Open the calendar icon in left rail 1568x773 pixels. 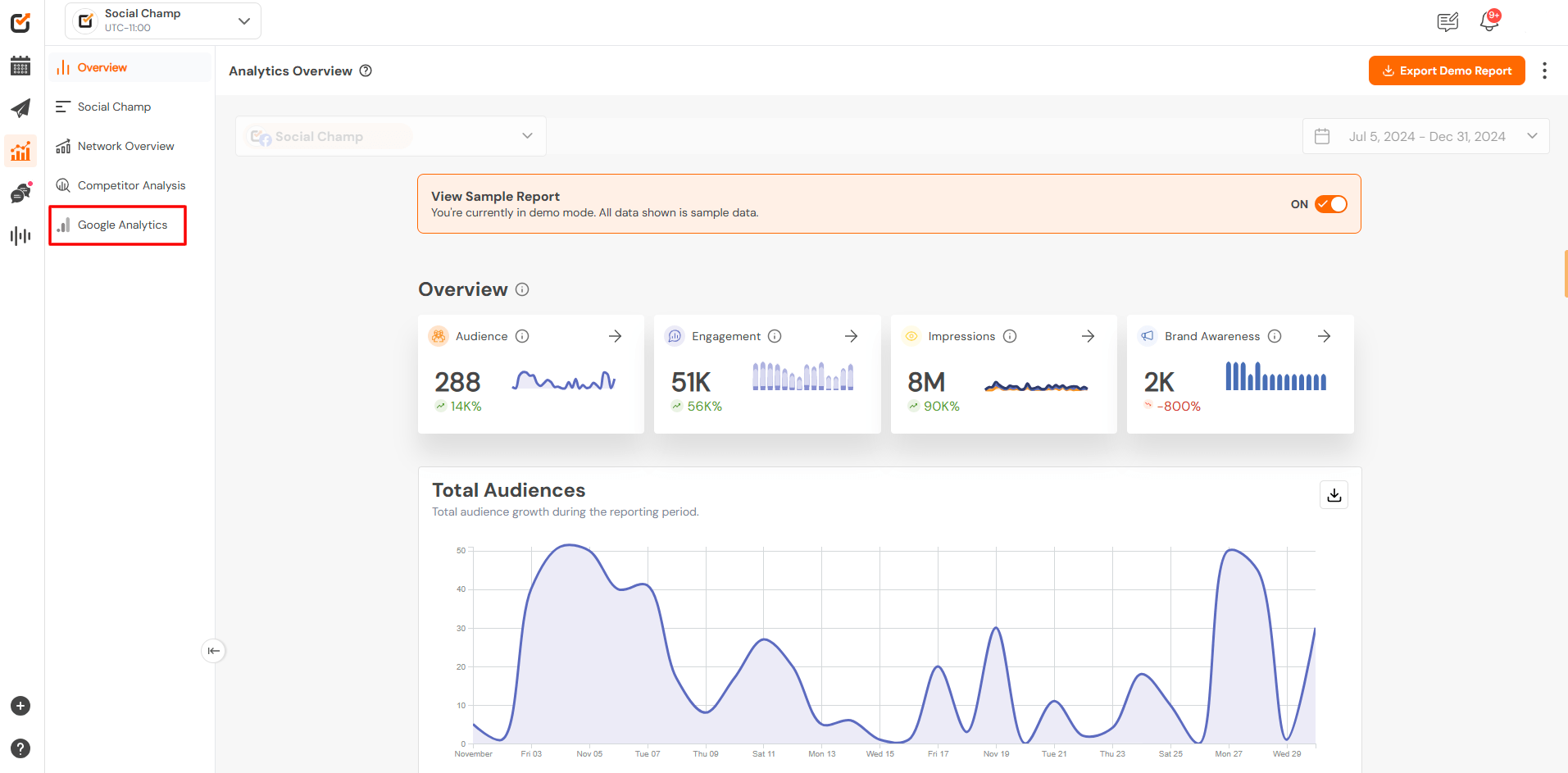tap(20, 66)
